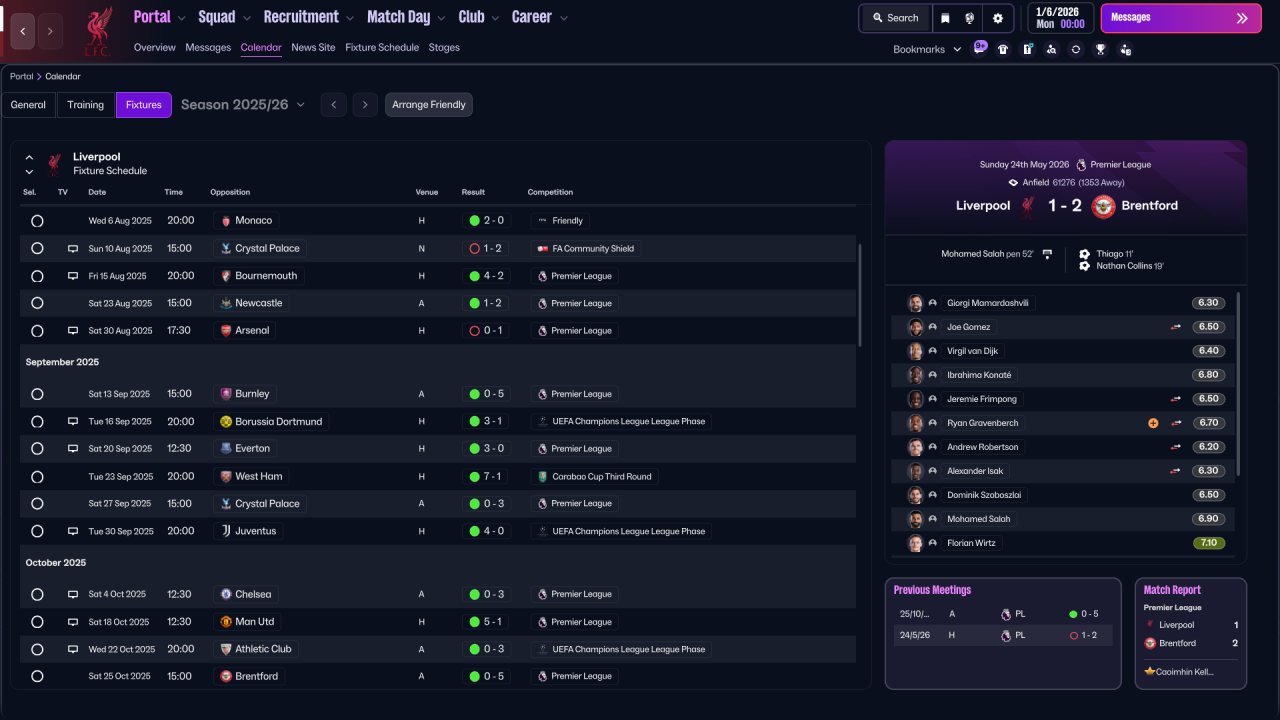Screen dimensions: 1280x720
Task: Click the missed penalty icon beside Mohamed Salah
Action: tap(1047, 254)
